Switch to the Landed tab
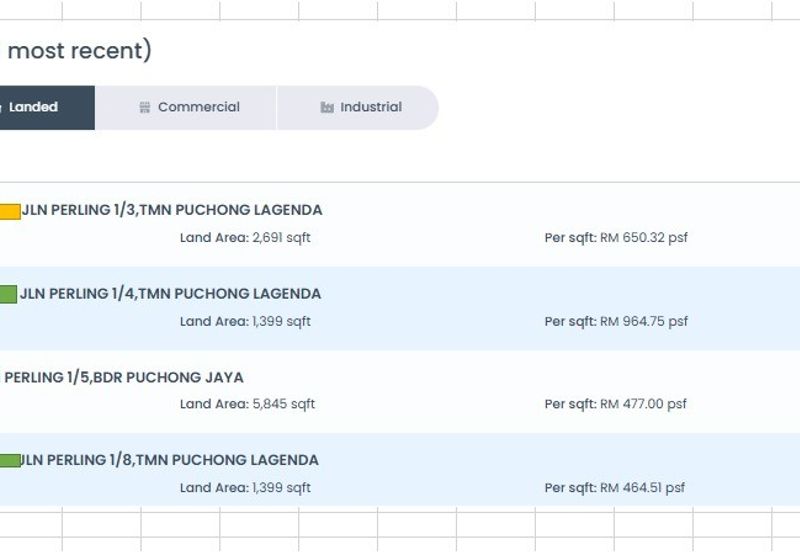The image size is (800, 552). 40,107
